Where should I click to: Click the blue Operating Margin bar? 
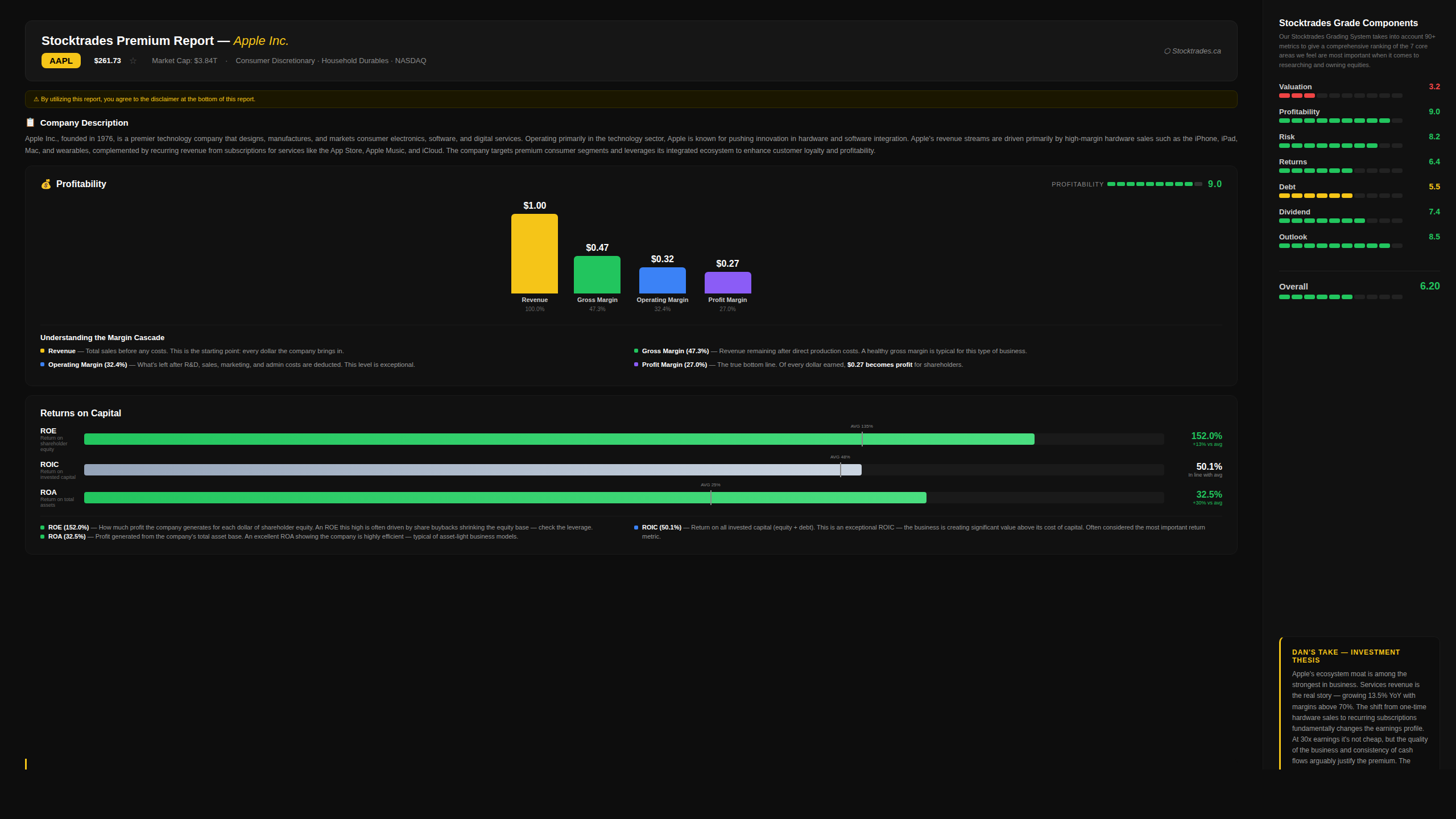click(x=662, y=280)
